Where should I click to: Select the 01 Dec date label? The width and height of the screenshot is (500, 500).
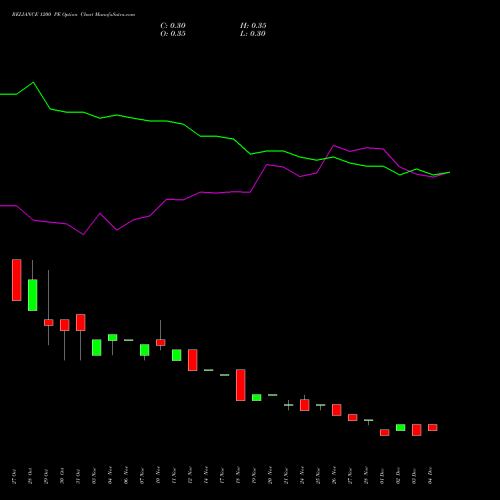tap(382, 476)
